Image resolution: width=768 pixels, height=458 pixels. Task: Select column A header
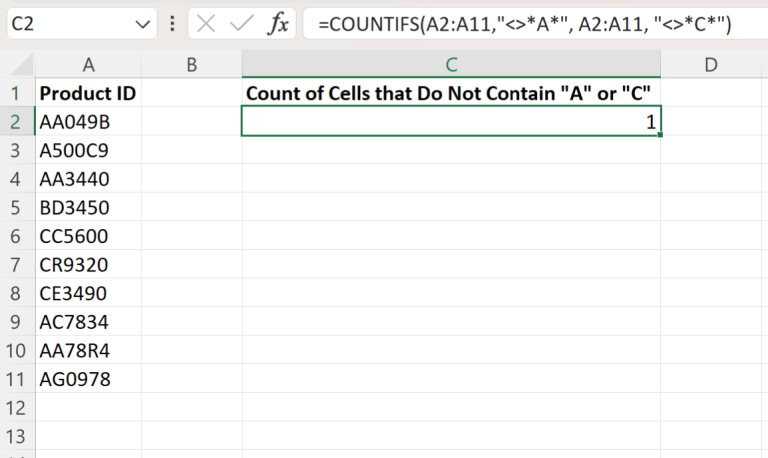click(88, 65)
